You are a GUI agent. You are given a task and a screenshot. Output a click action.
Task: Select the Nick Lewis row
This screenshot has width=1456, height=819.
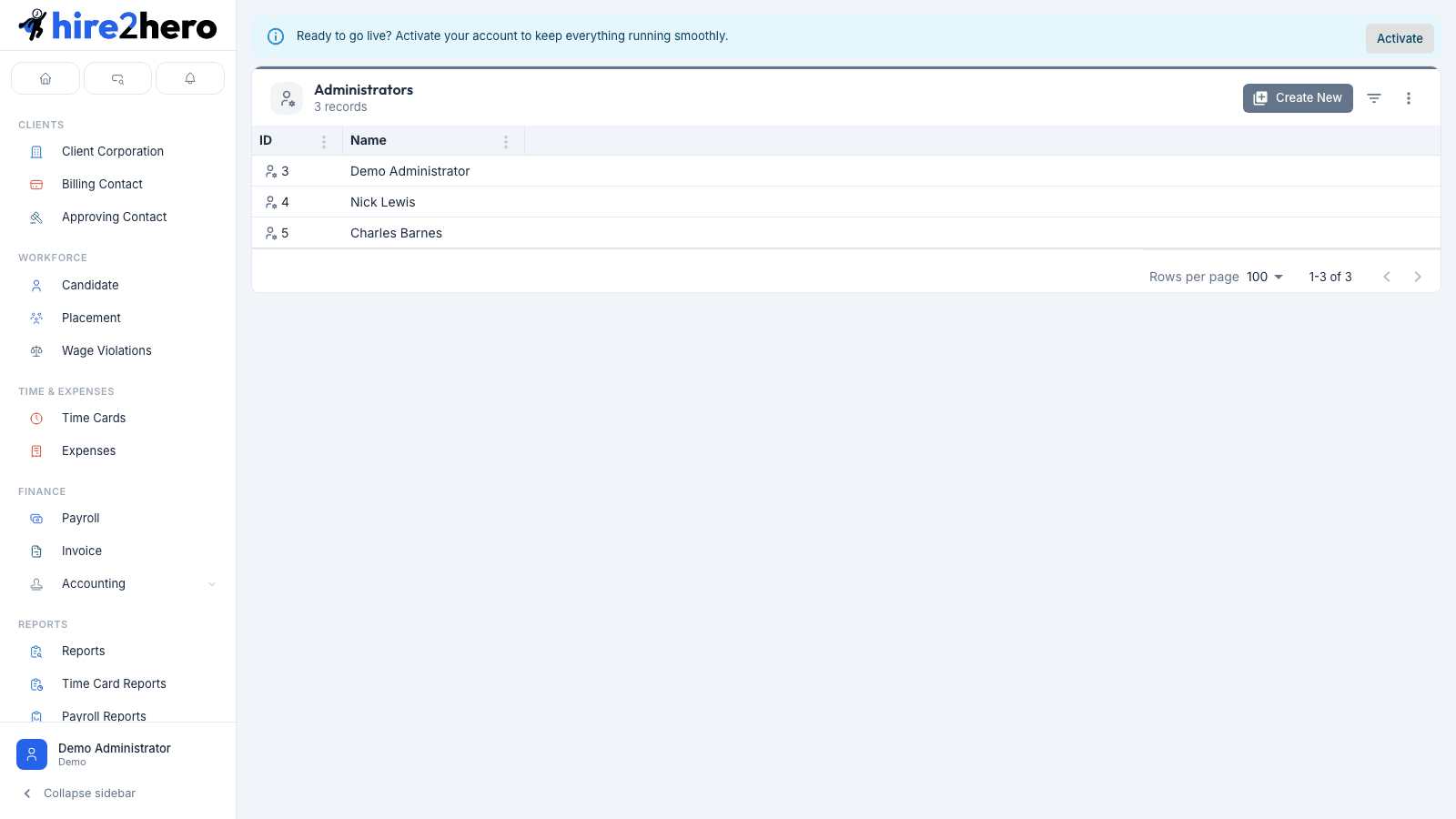pyautogui.click(x=846, y=202)
